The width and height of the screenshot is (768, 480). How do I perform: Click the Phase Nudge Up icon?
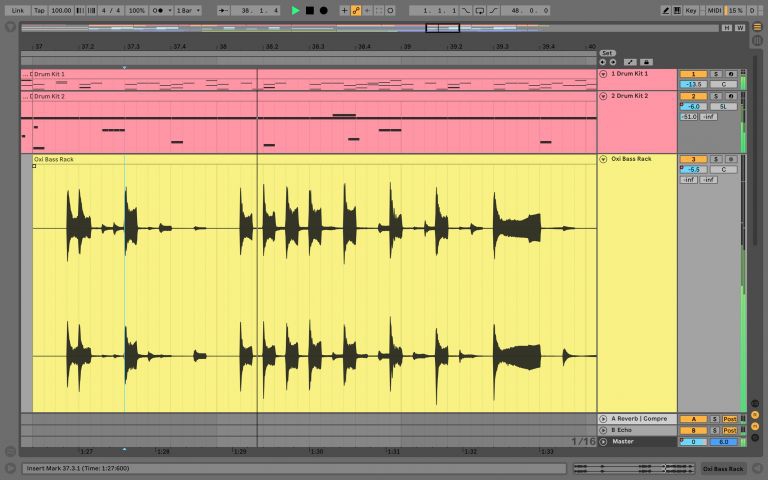coord(92,10)
